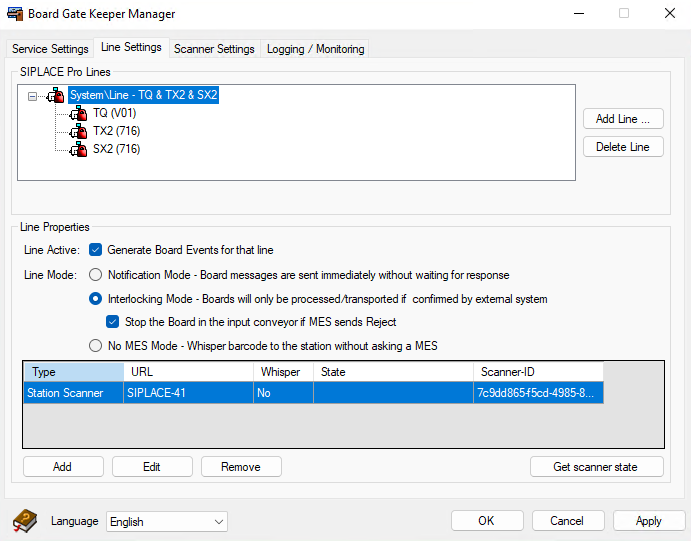
Task: Open the Language dropdown
Action: coord(167,522)
